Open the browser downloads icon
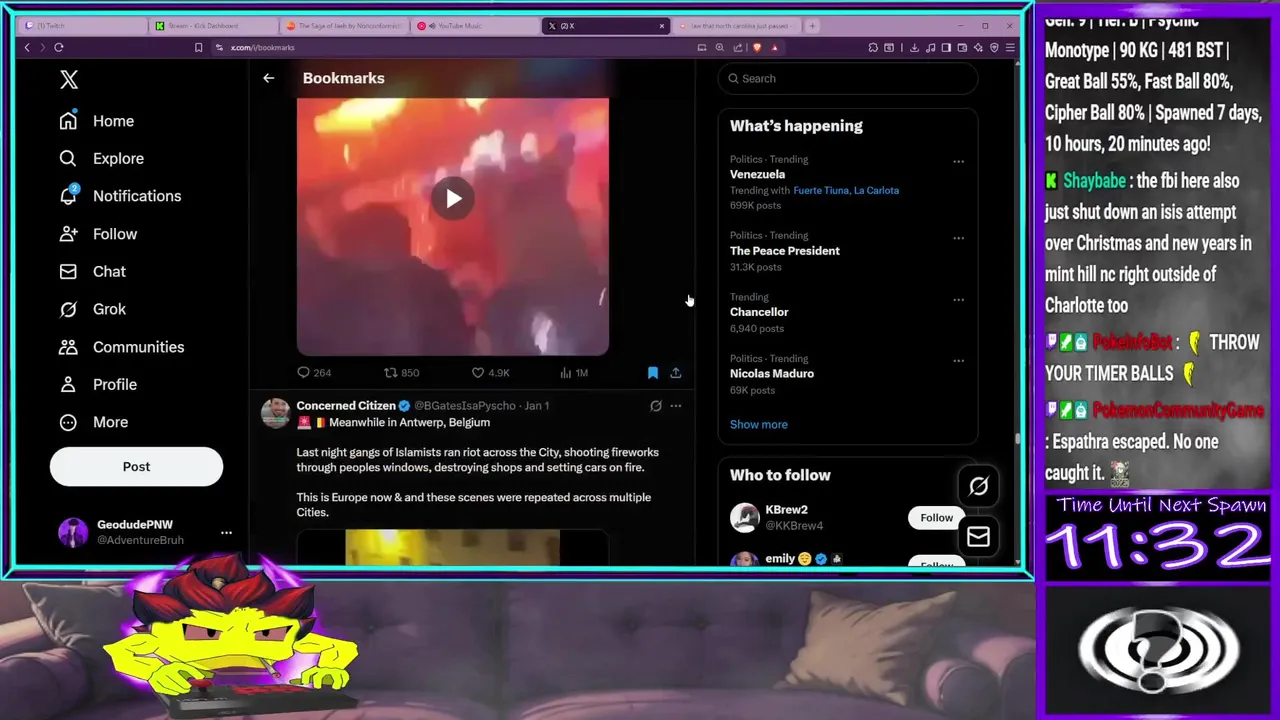Image resolution: width=1280 pixels, height=720 pixels. coord(914,47)
